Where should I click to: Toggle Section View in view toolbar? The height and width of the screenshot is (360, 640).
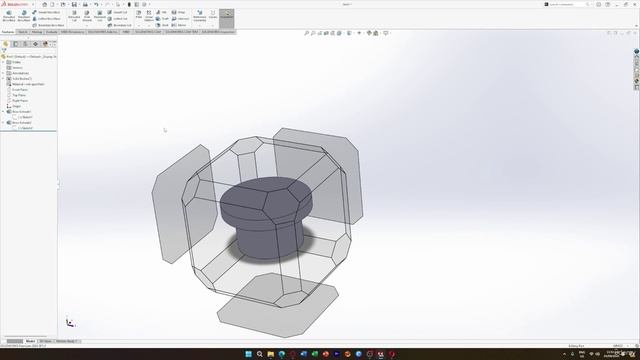click(326, 33)
